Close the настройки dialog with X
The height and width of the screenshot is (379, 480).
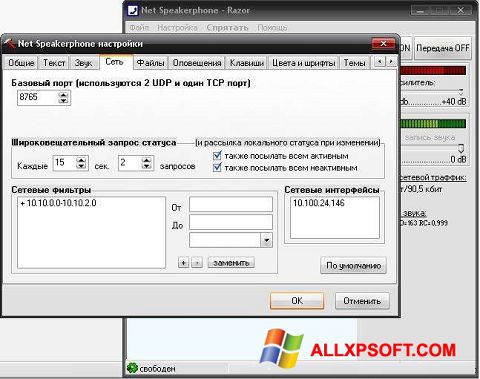(383, 44)
